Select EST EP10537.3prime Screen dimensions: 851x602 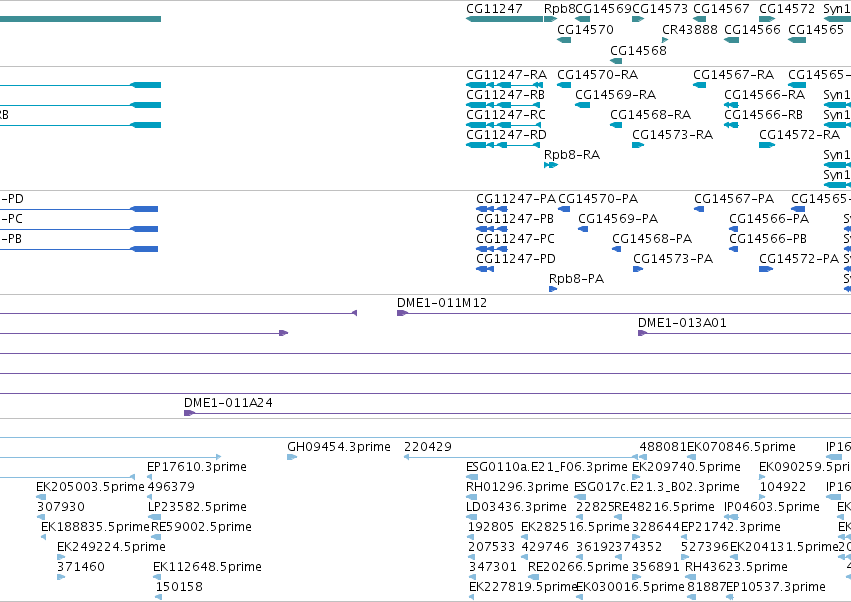[776, 587]
